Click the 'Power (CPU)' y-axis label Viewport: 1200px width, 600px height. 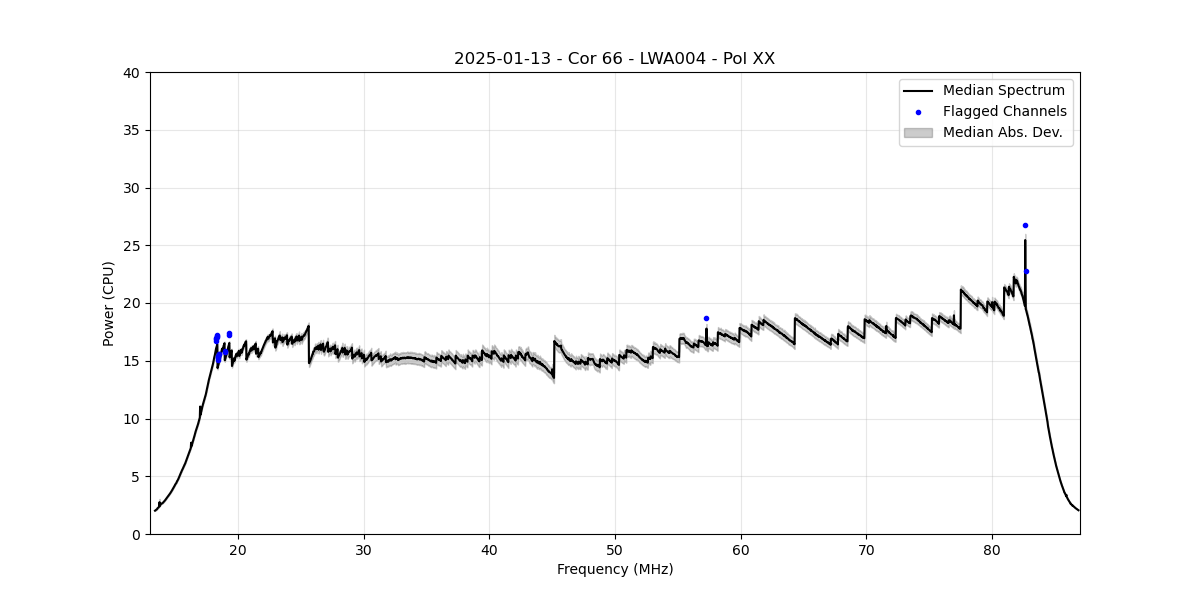pos(109,303)
